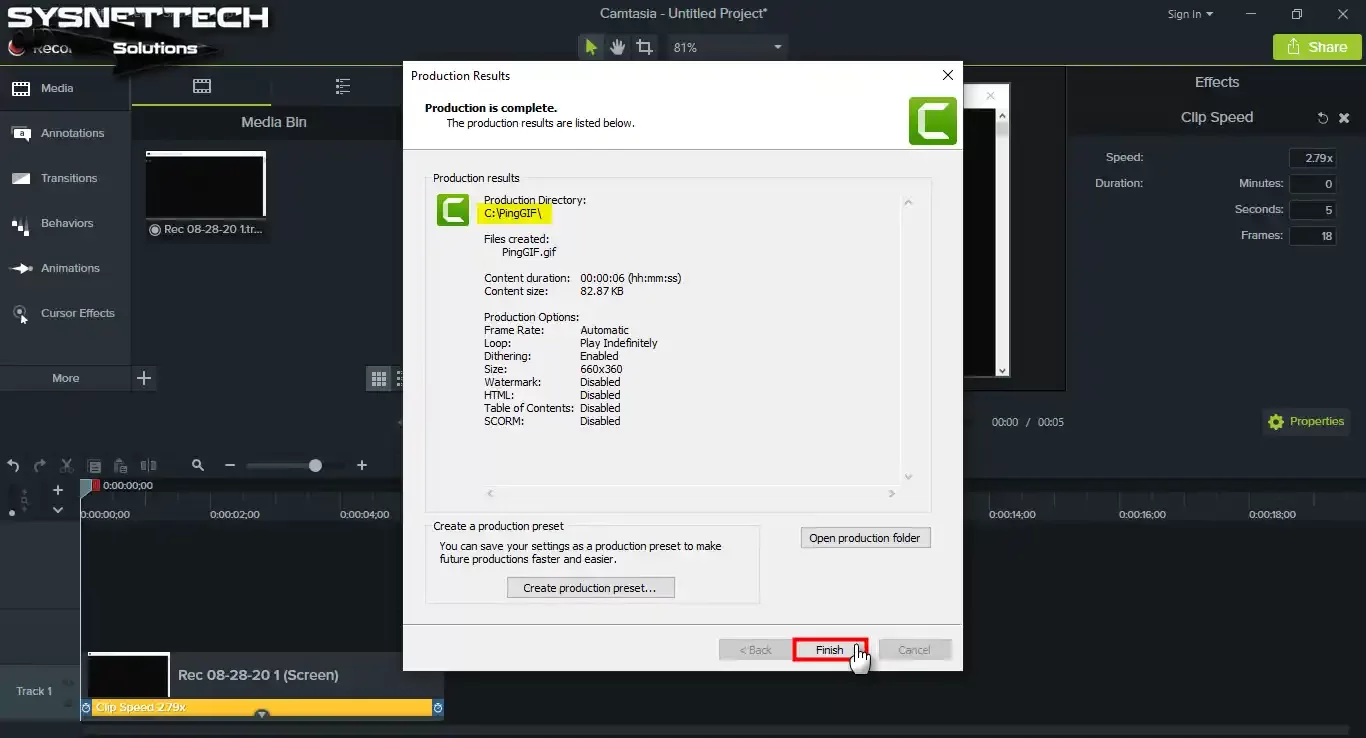Open the Annotations tab
This screenshot has height=738, width=1366.
pyautogui.click(x=65, y=133)
